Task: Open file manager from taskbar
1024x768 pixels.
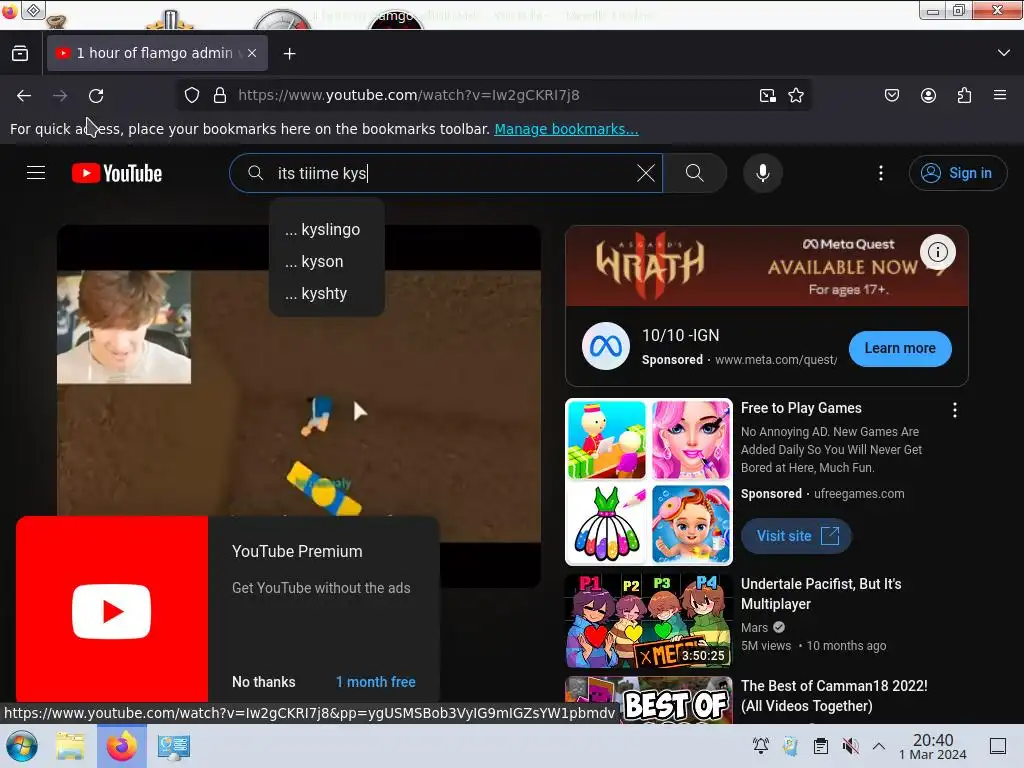Action: [70, 746]
